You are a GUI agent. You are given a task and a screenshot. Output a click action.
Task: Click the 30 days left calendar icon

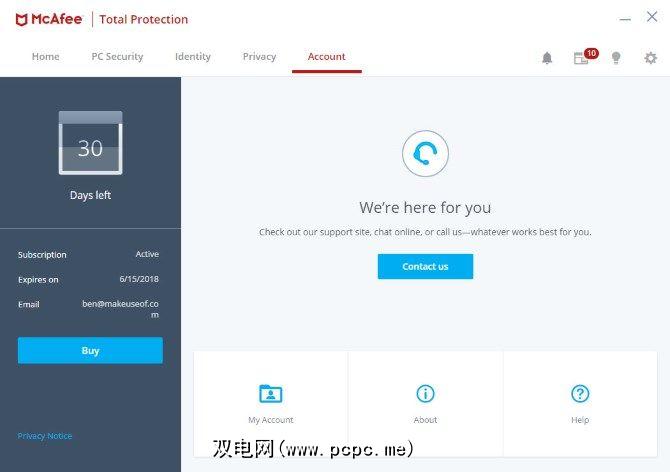click(x=91, y=143)
